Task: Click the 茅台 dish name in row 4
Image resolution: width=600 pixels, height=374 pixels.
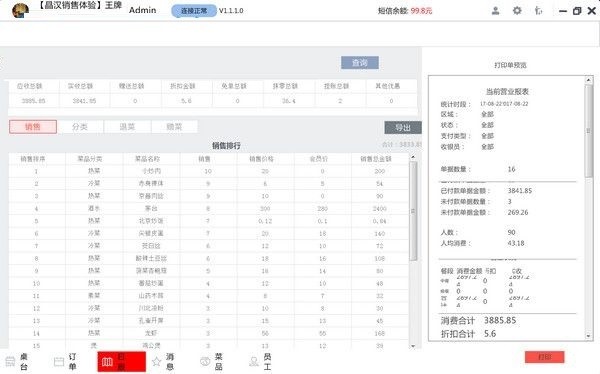Action: 151,209
